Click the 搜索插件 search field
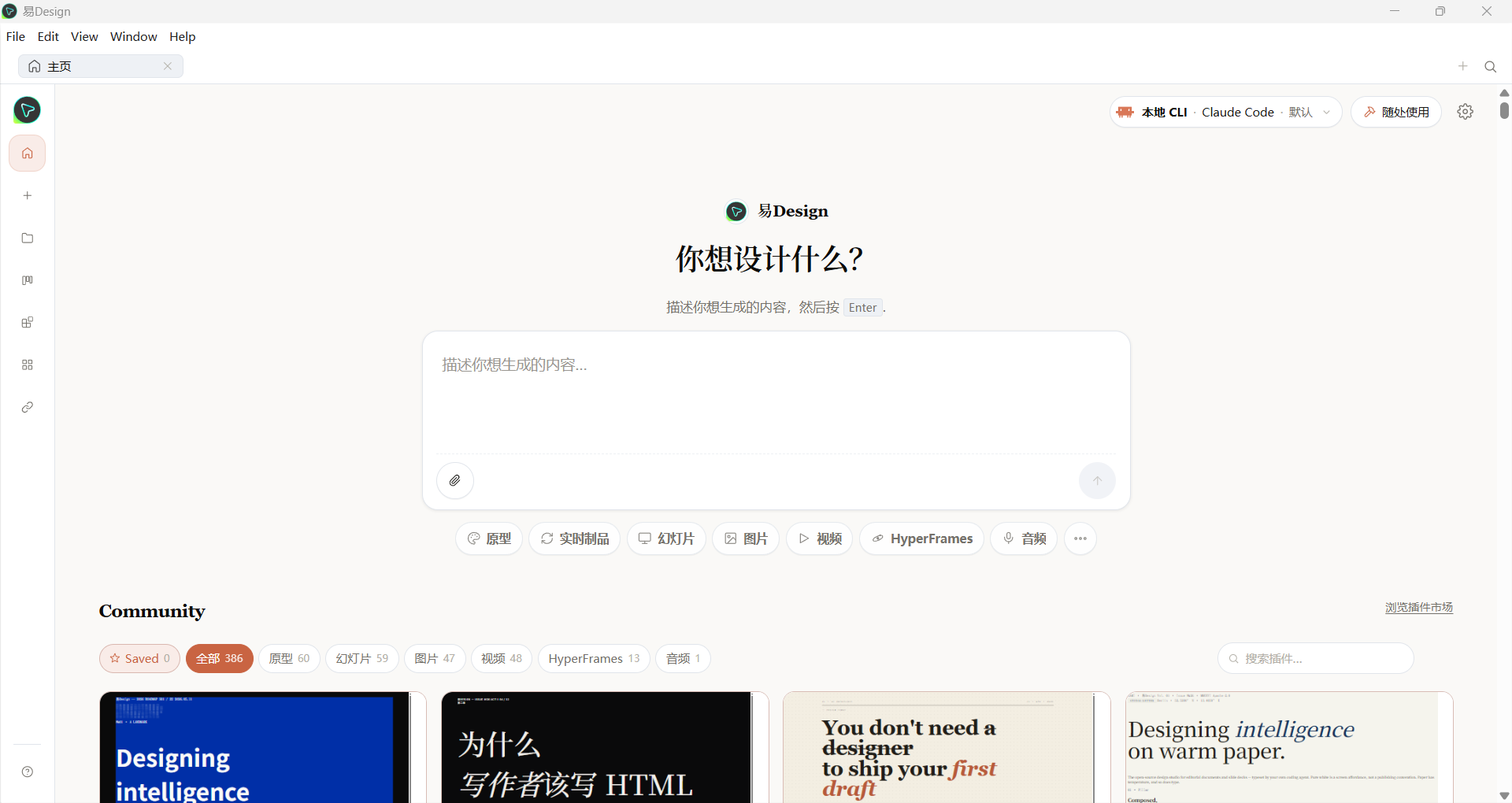Image resolution: width=1512 pixels, height=803 pixels. tap(1316, 658)
